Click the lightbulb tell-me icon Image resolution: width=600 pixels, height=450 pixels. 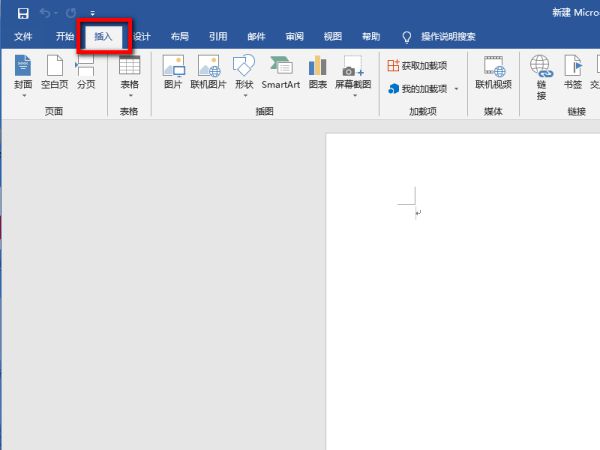point(407,37)
